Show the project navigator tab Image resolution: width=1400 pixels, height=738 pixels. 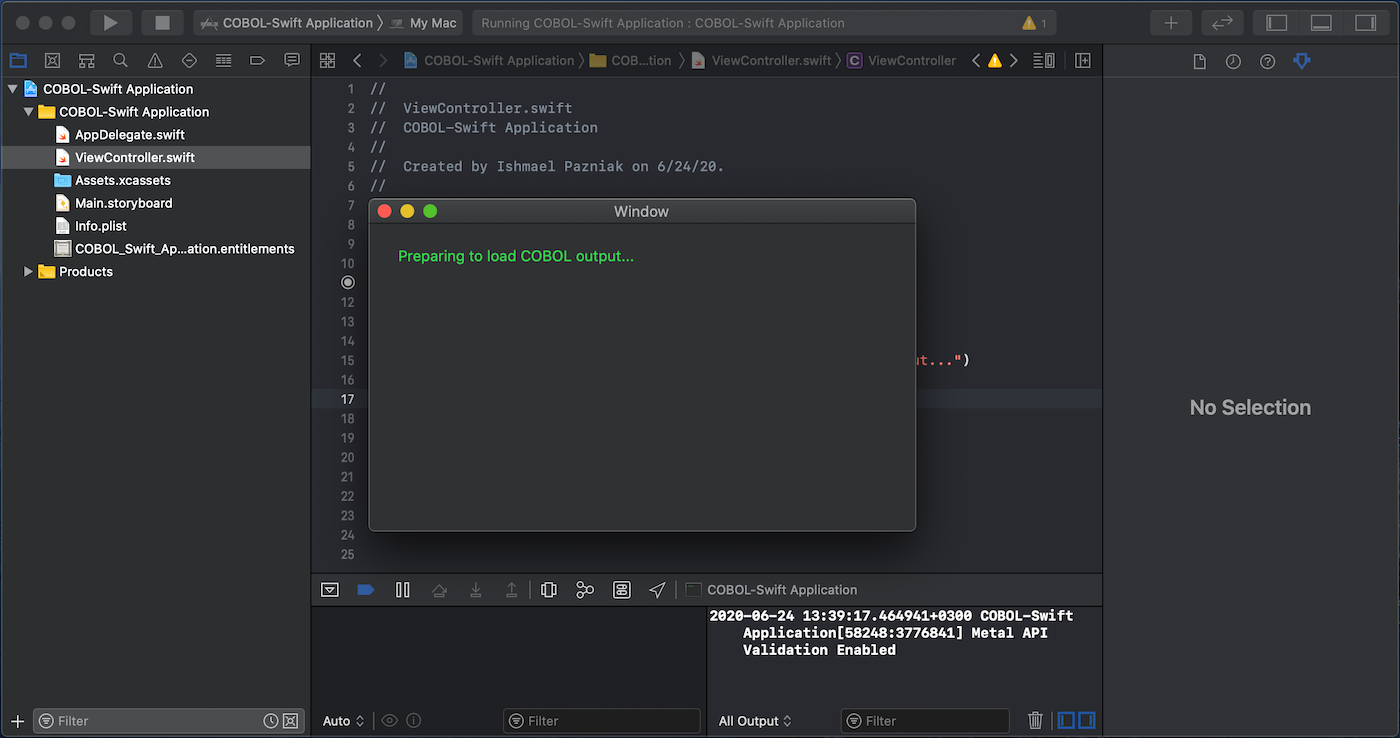click(x=19, y=60)
